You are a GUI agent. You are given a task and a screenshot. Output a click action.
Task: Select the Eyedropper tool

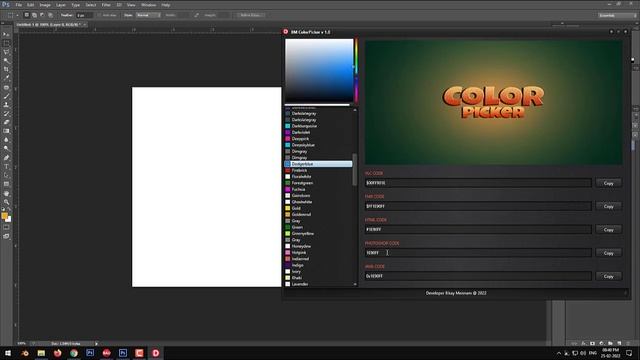(x=6, y=78)
